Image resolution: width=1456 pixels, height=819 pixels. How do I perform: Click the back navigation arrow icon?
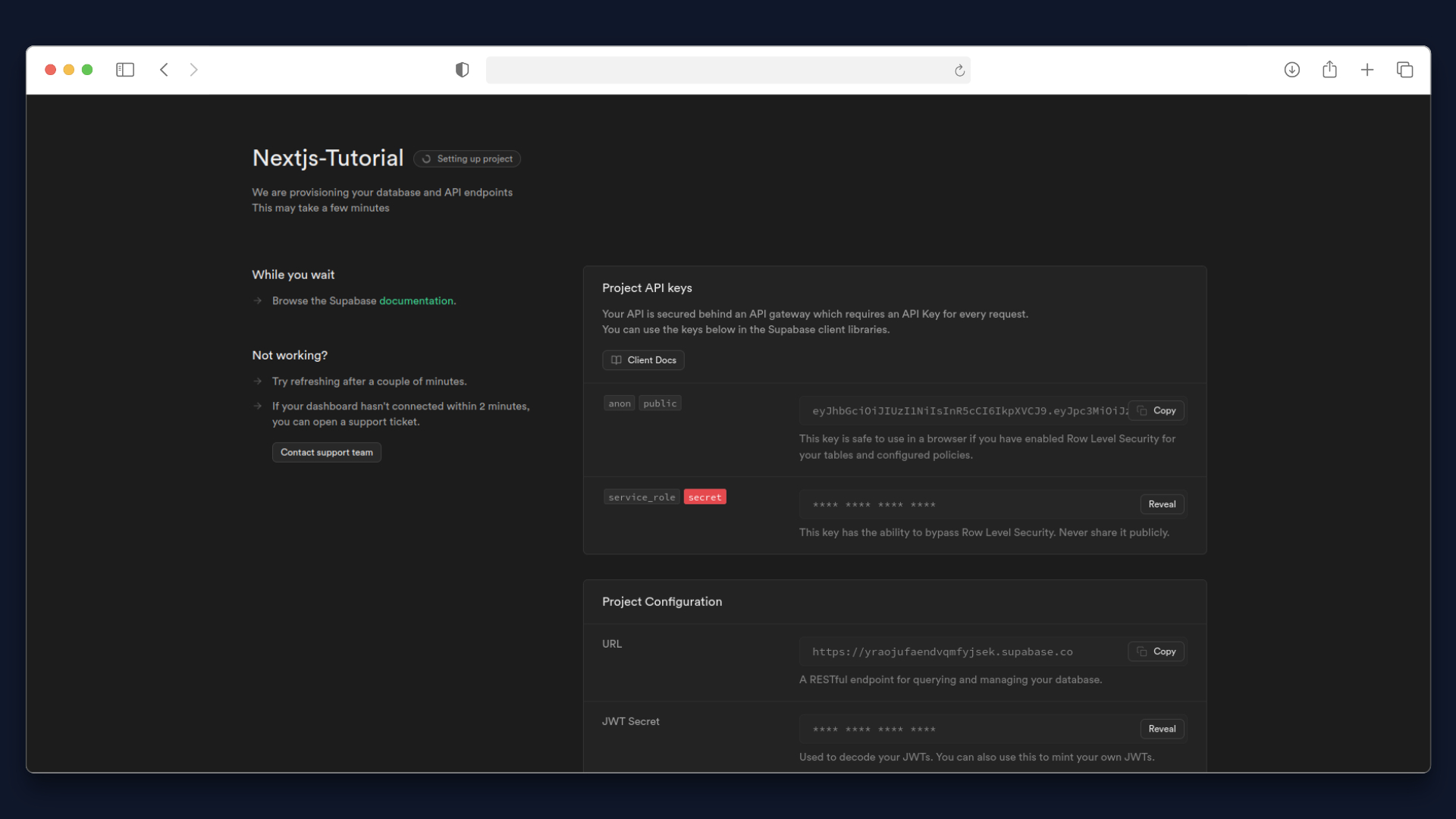pyautogui.click(x=164, y=69)
